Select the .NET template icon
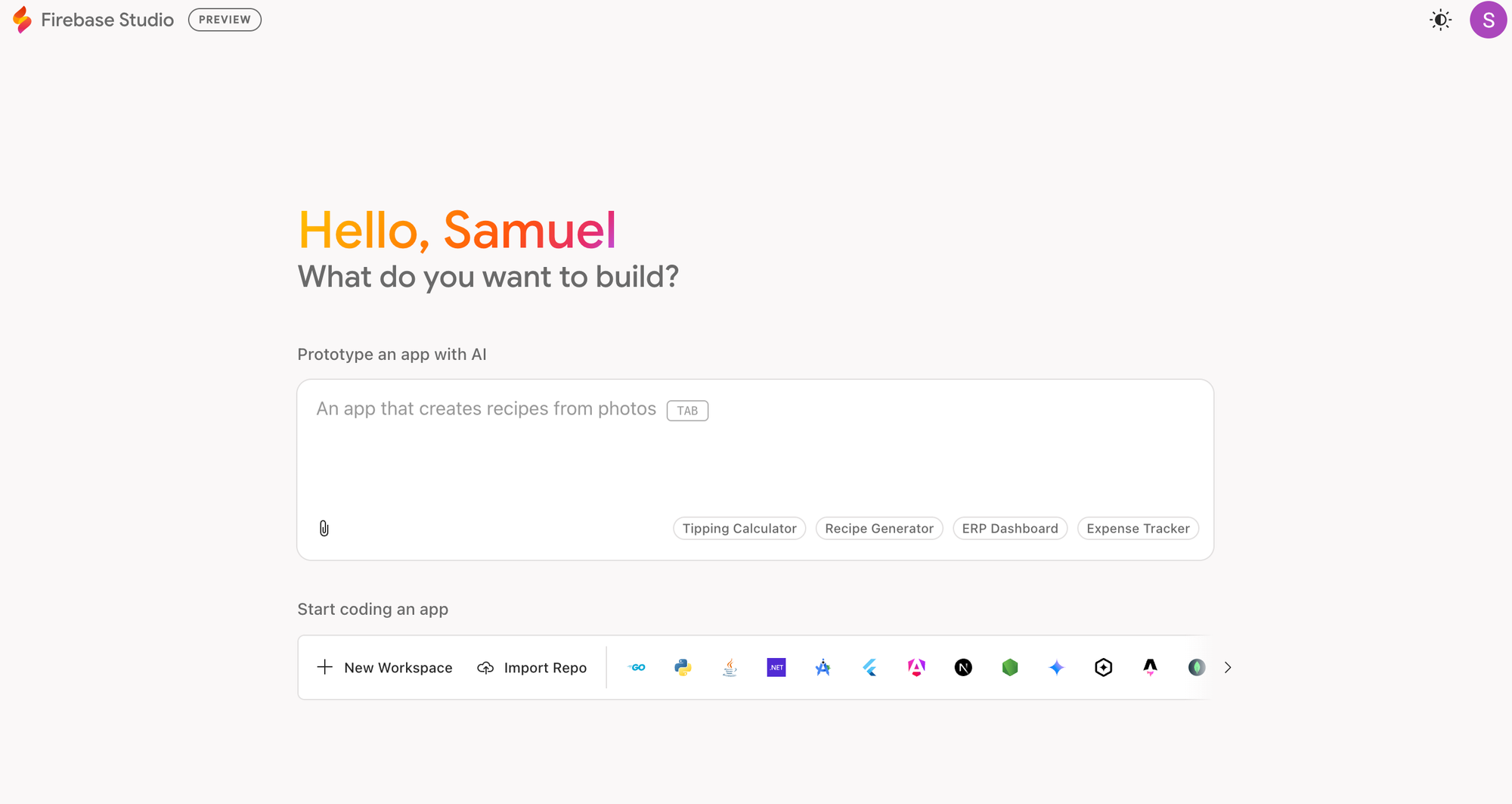The image size is (1512, 804). point(776,667)
